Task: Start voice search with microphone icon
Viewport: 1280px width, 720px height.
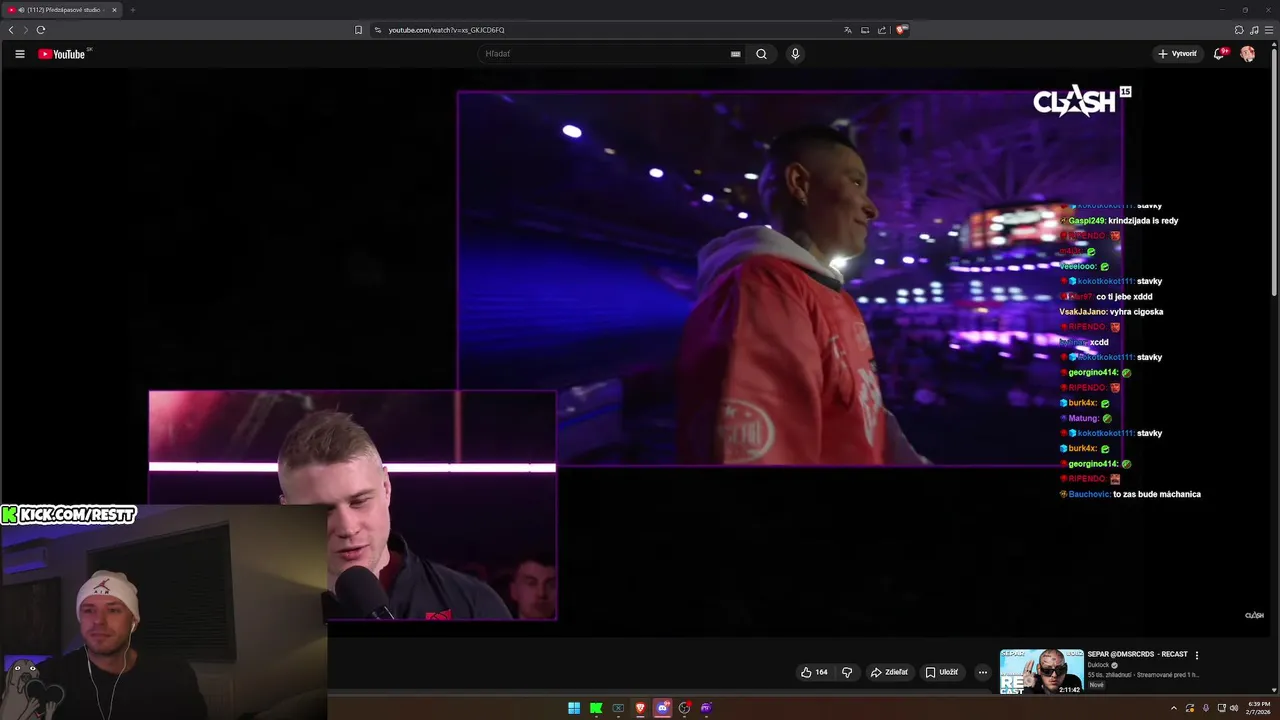Action: (x=795, y=54)
